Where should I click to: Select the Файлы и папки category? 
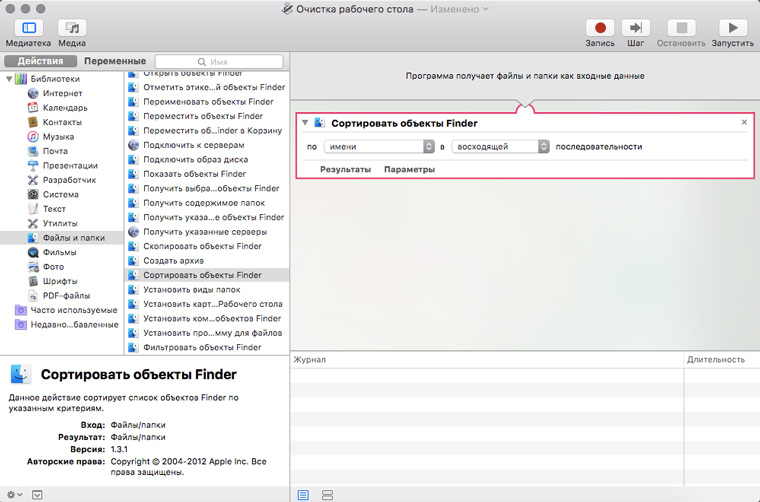click(62, 238)
